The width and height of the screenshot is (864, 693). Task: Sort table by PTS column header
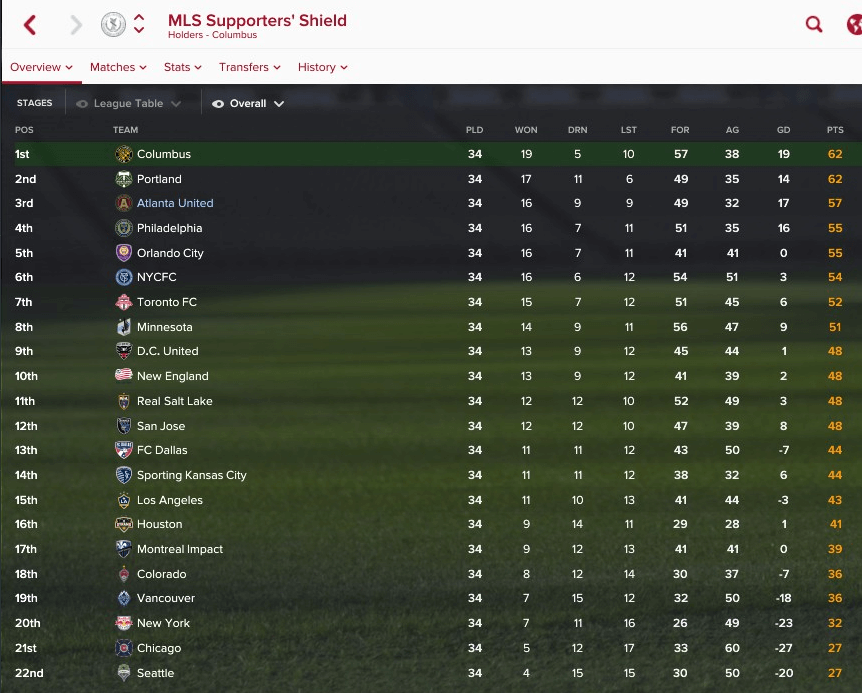coord(835,130)
